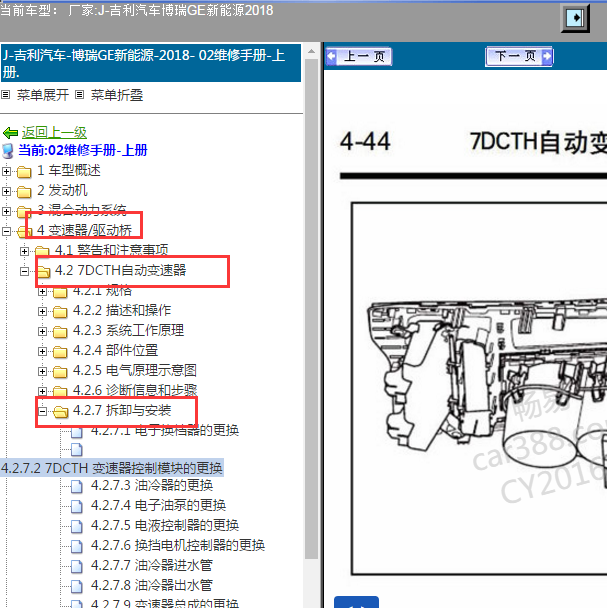Select 4 变速器/驱动桥 chapter
The image size is (607, 608).
tap(85, 230)
